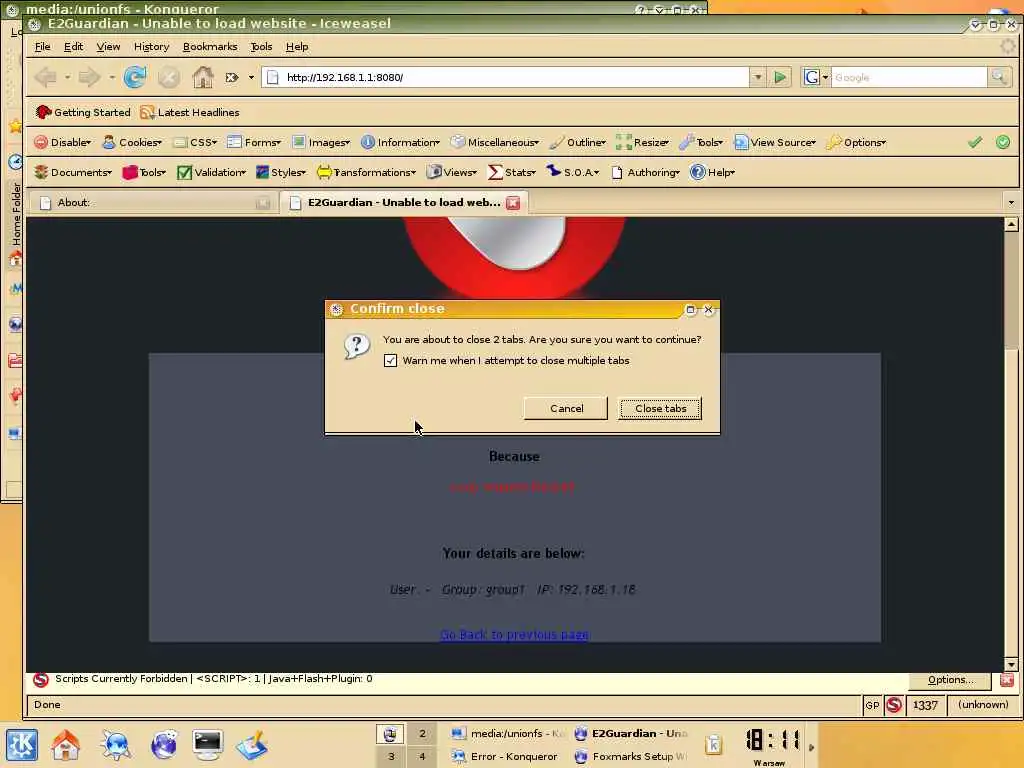Click the Close tabs button
This screenshot has height=768, width=1024.
click(x=660, y=408)
